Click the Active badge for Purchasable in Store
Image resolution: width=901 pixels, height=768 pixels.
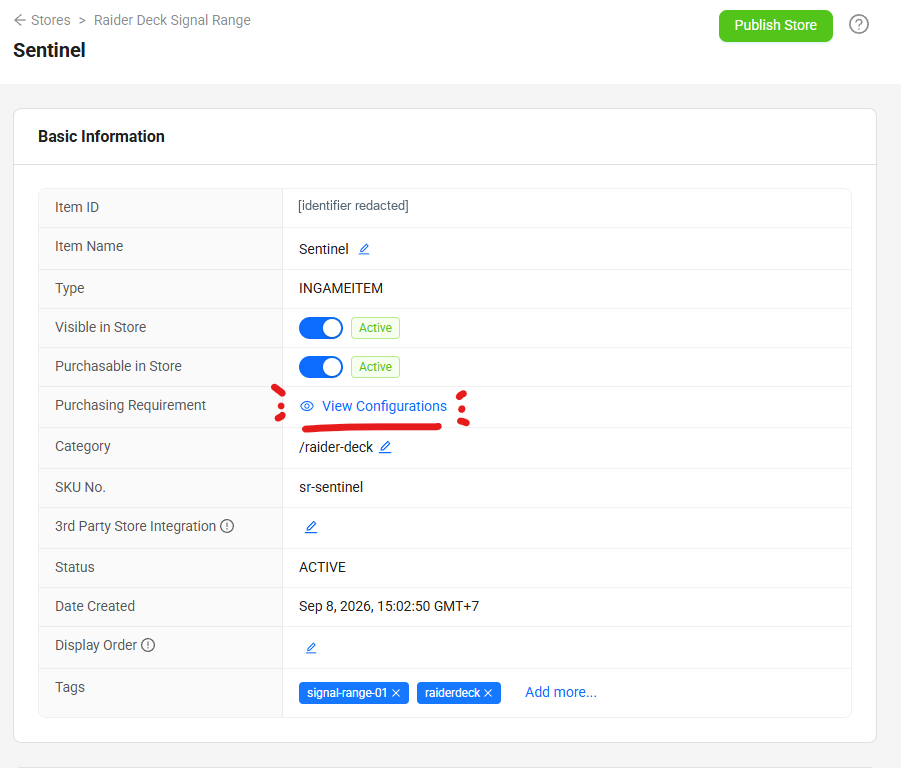375,367
